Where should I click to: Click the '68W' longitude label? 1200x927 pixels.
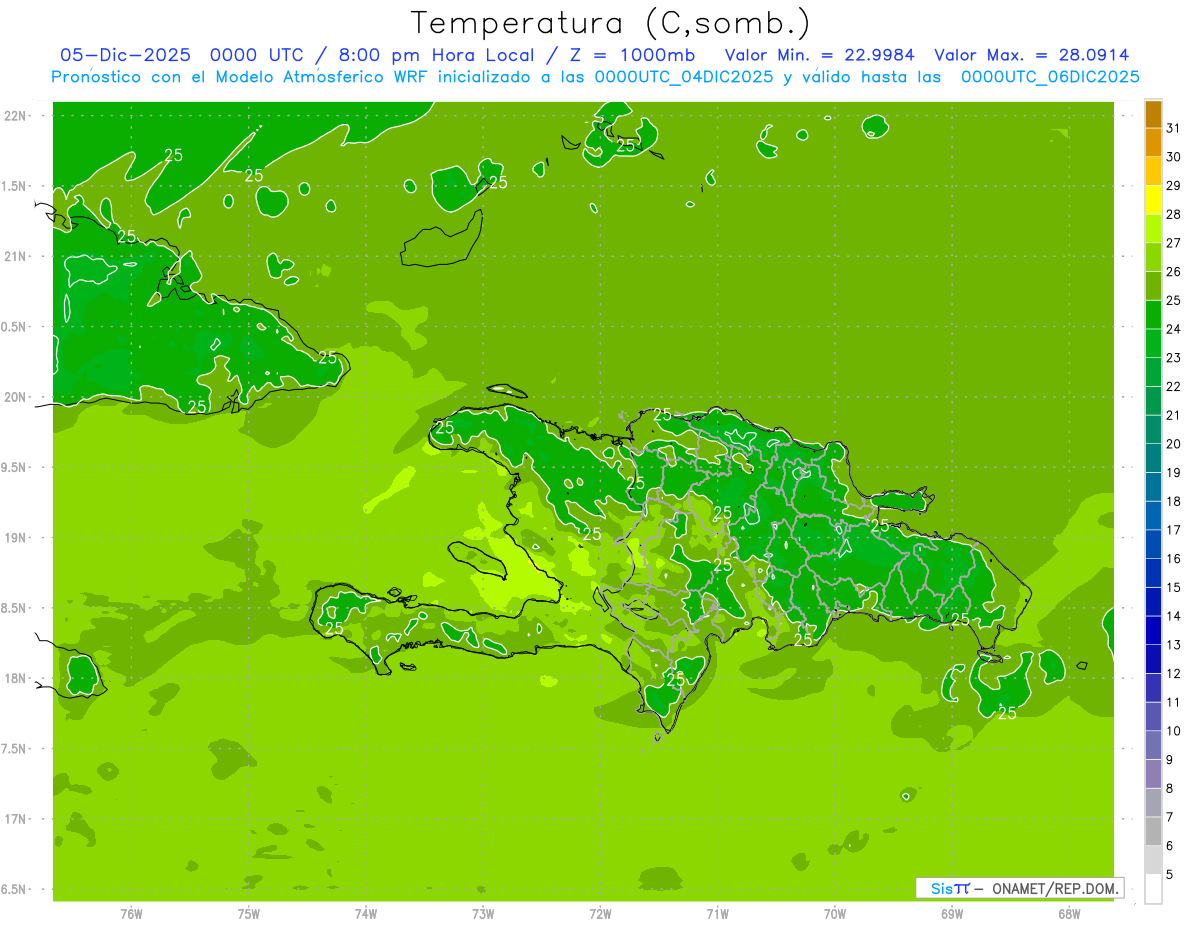click(x=1068, y=913)
